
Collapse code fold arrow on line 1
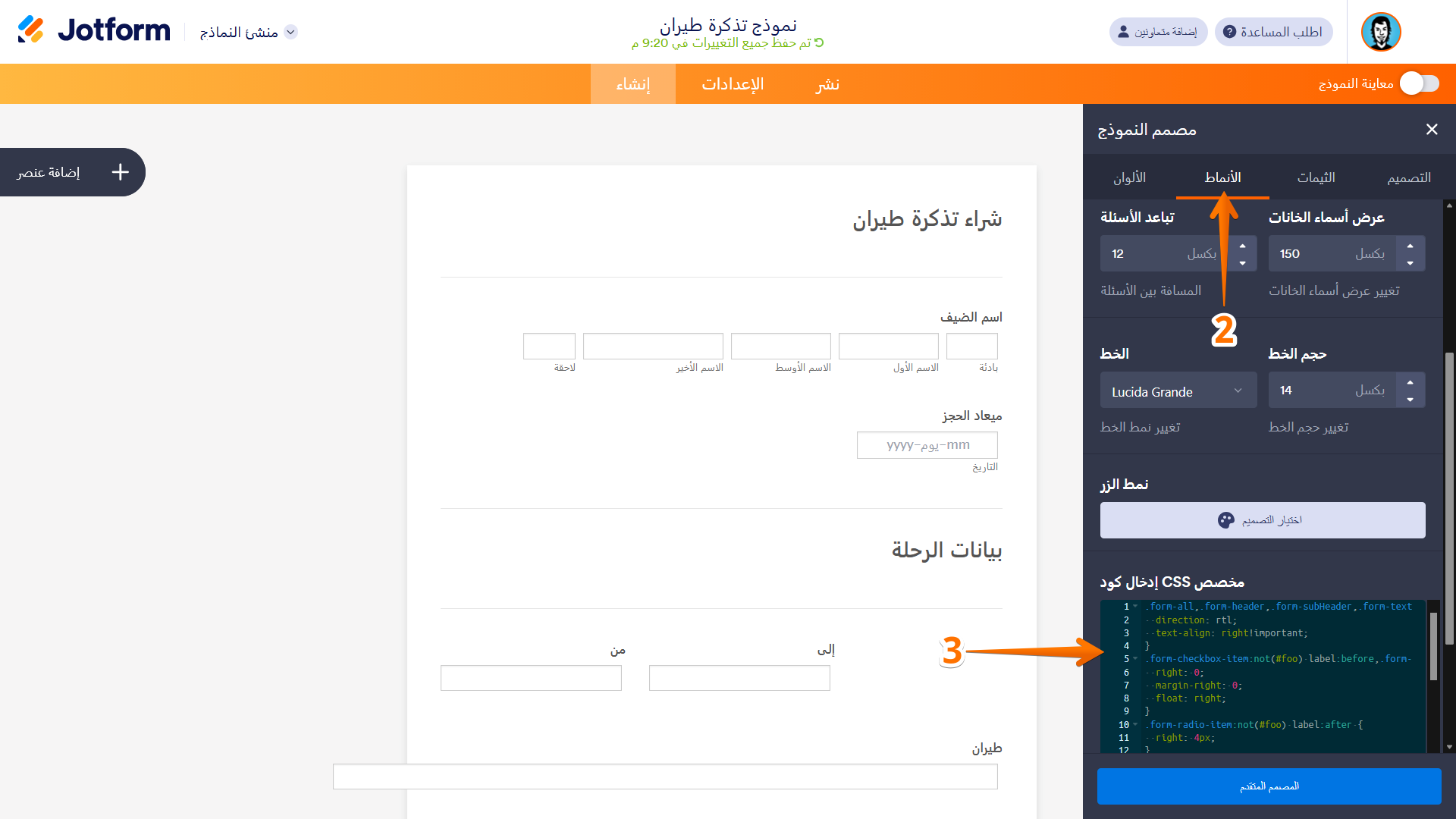click(x=1135, y=606)
